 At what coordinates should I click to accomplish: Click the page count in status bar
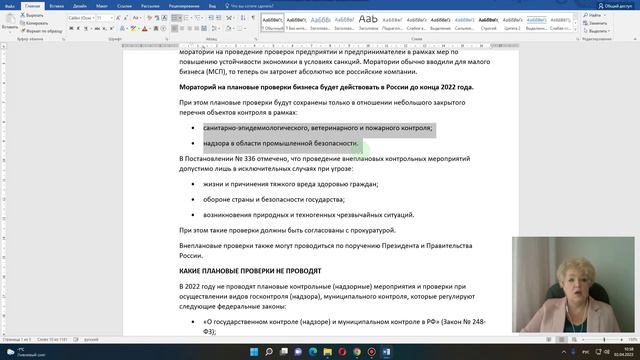pyautogui.click(x=16, y=339)
